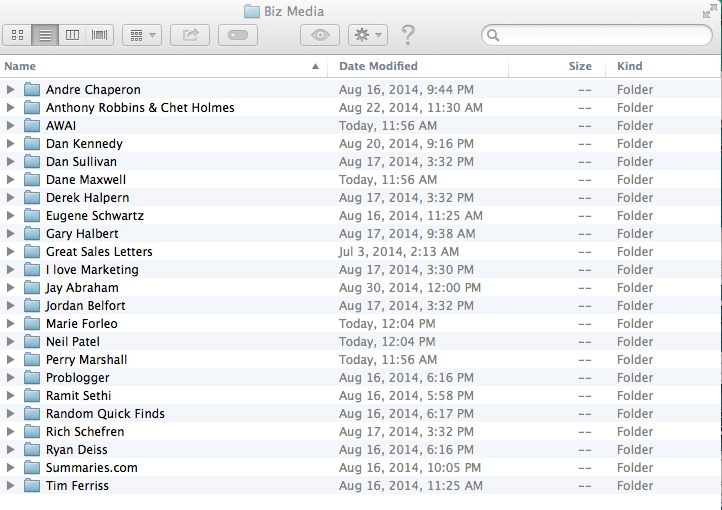The height and width of the screenshot is (510, 722).
Task: Select the Andre Chaperon name
Action: pyautogui.click(x=93, y=90)
